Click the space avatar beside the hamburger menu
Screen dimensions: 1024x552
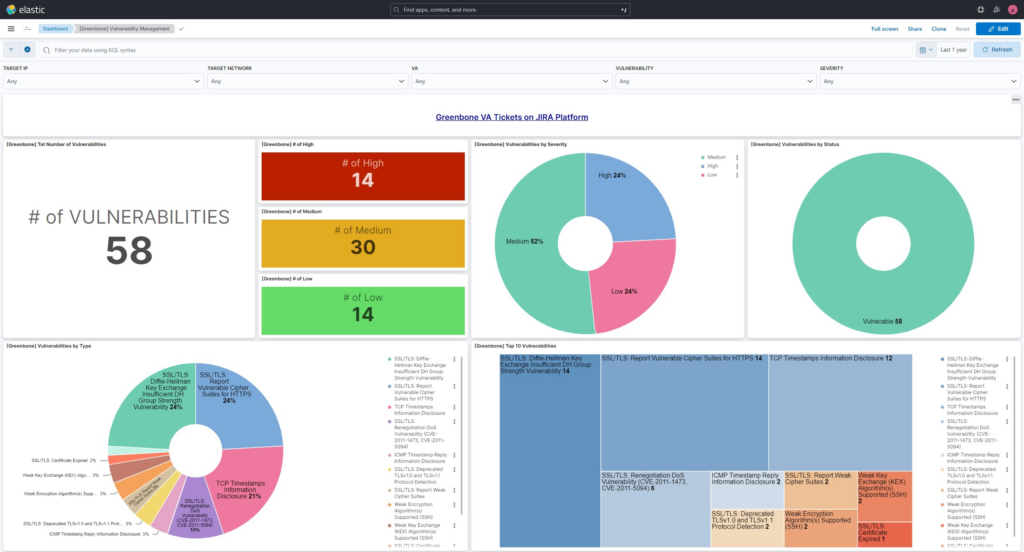click(27, 29)
